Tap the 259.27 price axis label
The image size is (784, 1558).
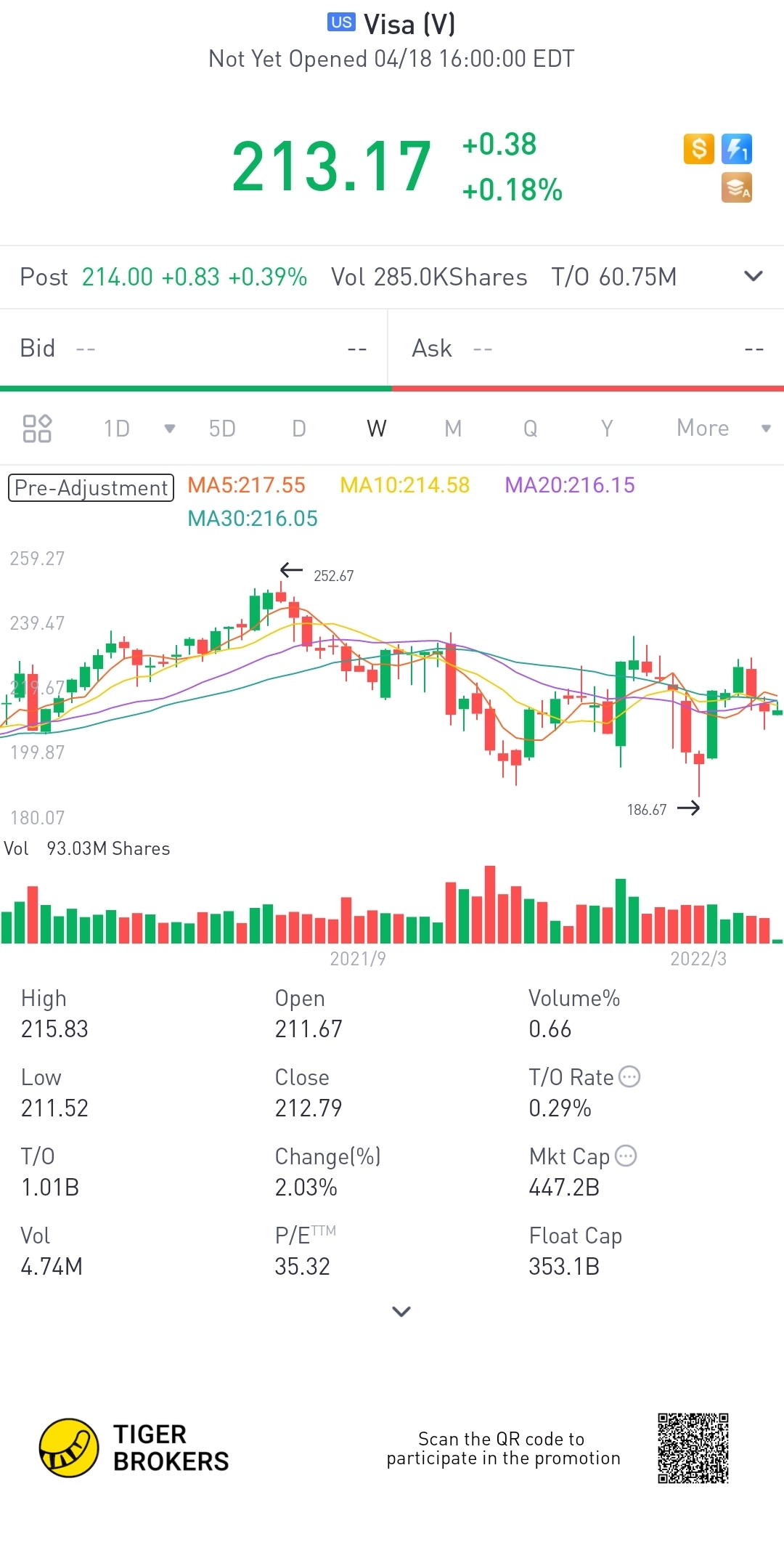(37, 559)
